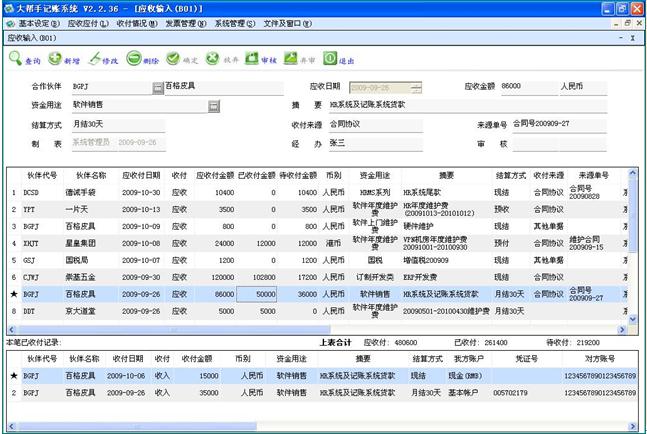Select the 星皇集团 partner name cell
The width and height of the screenshot is (647, 434).
pyautogui.click(x=90, y=243)
